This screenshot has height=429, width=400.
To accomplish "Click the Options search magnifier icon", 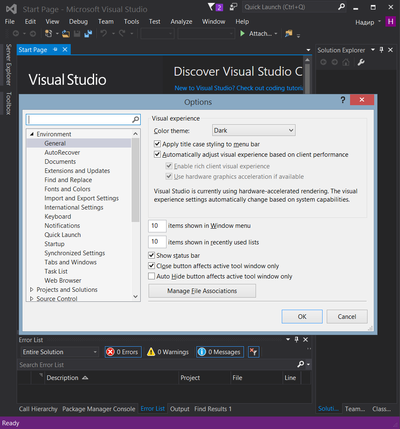I will point(135,119).
